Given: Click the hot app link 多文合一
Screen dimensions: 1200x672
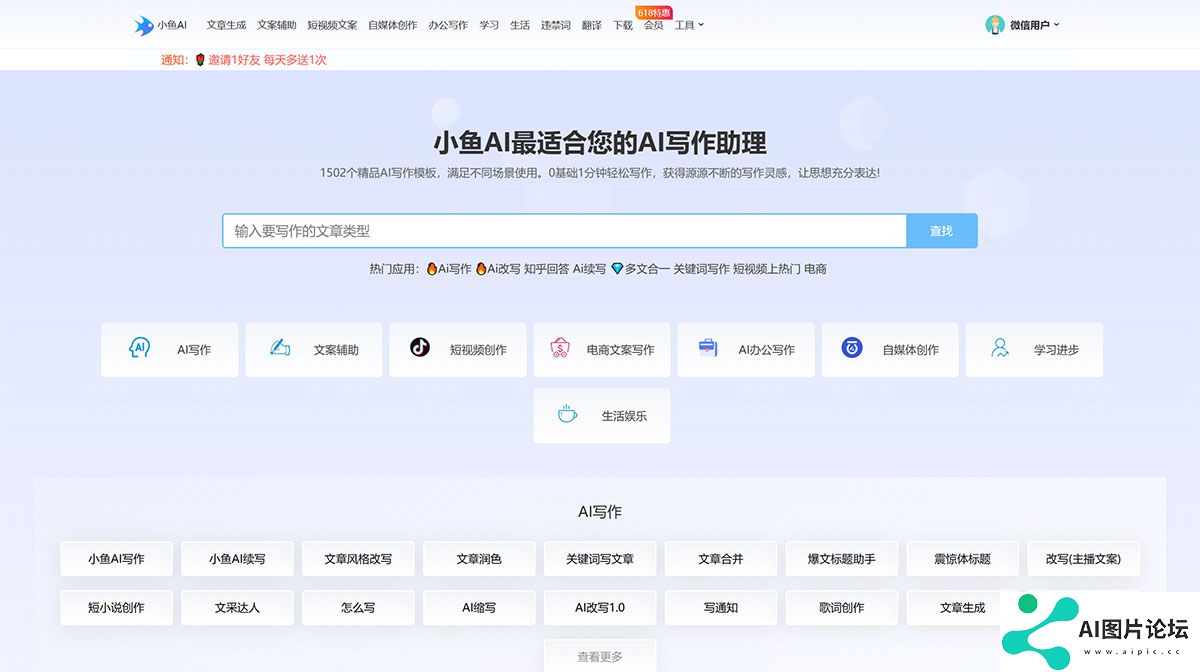Looking at the screenshot, I should coord(640,269).
